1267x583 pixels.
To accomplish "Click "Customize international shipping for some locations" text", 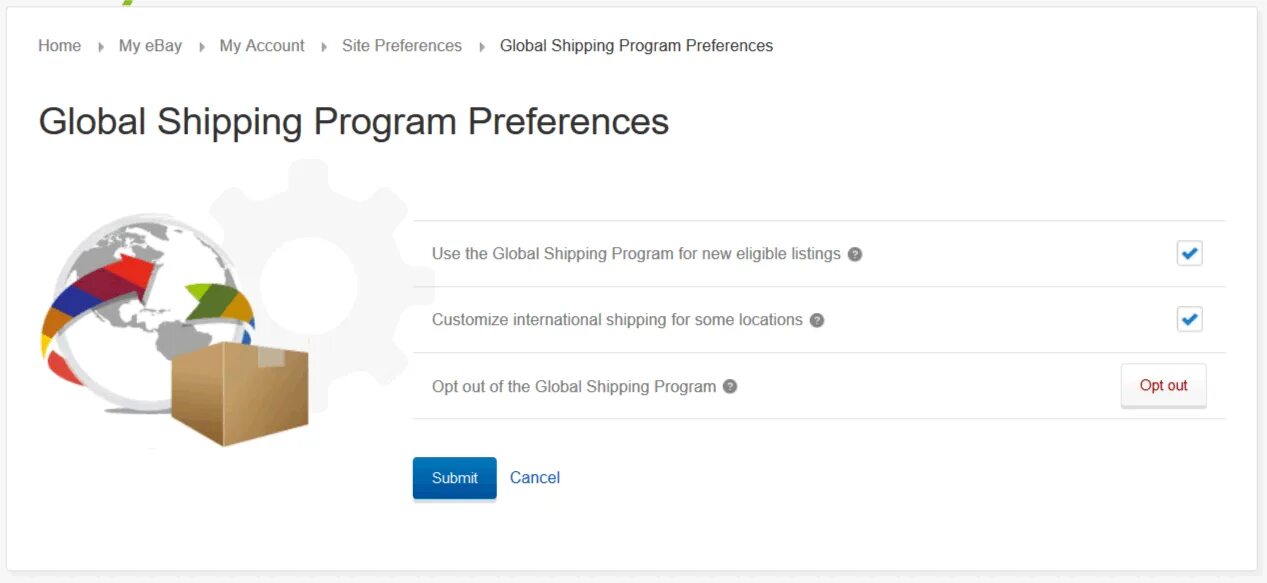I will click(617, 320).
